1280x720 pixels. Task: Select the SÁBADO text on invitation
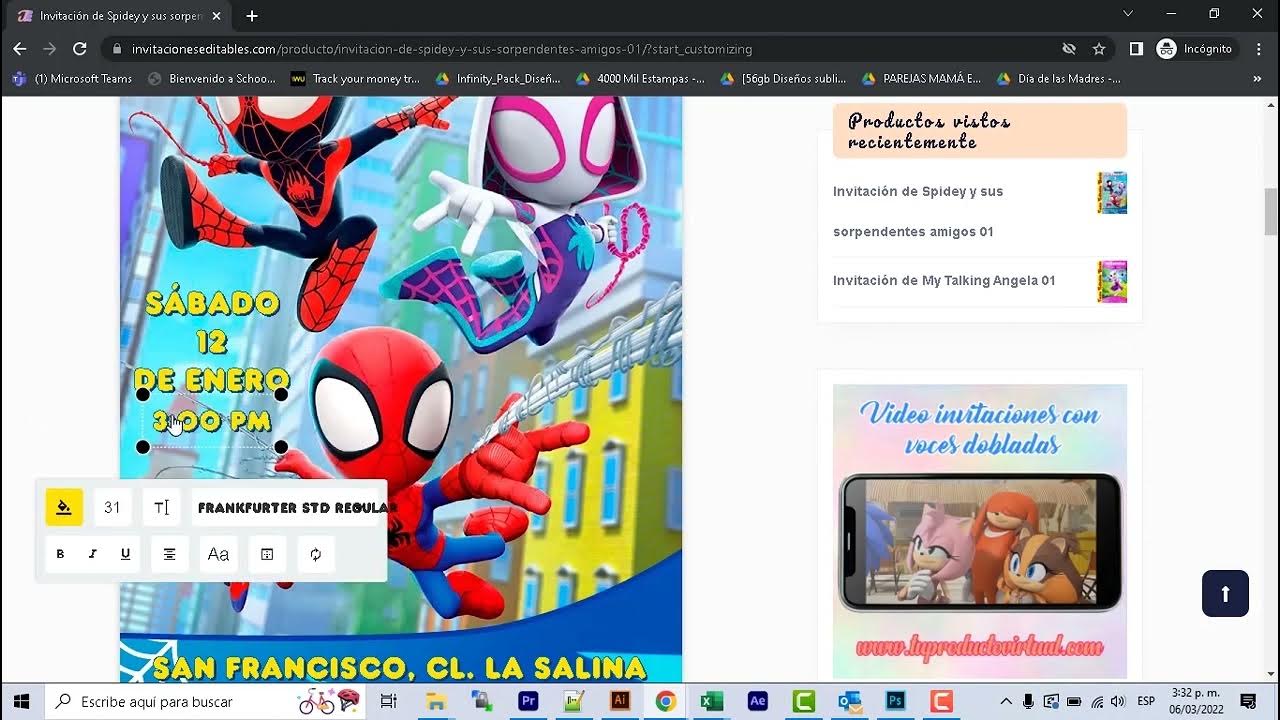[x=212, y=303]
